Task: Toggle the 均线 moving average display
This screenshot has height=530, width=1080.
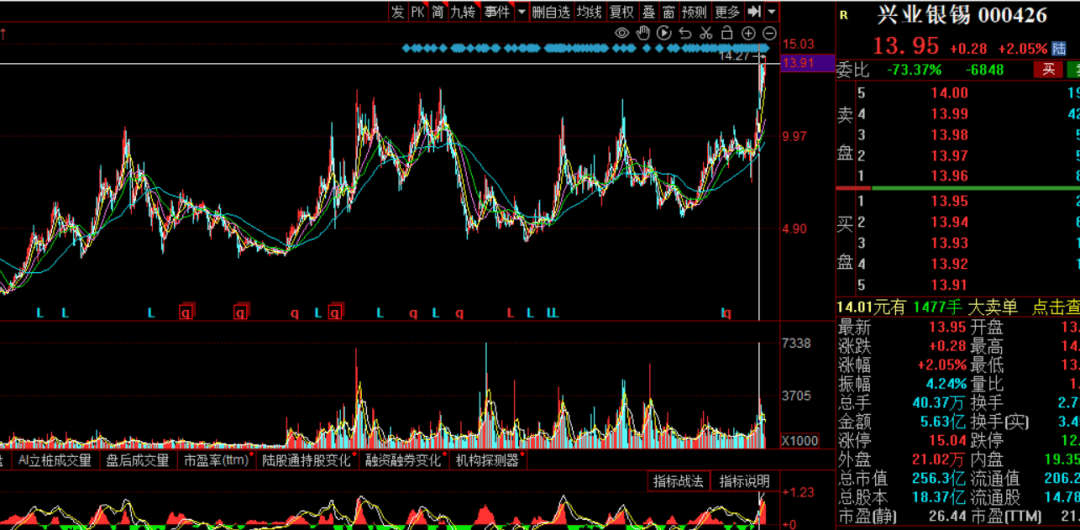Action: (x=590, y=11)
